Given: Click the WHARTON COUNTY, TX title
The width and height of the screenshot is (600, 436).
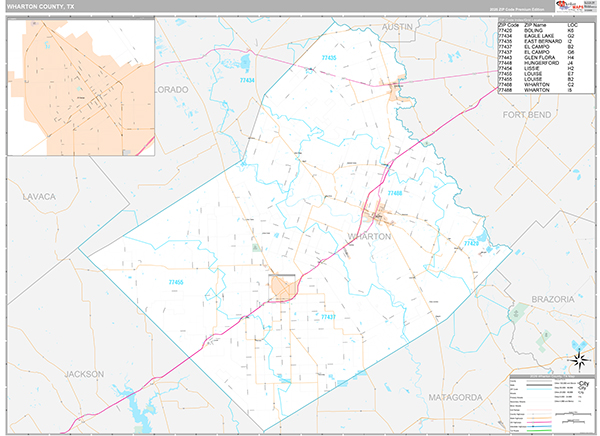Looking at the screenshot, I should point(40,7).
